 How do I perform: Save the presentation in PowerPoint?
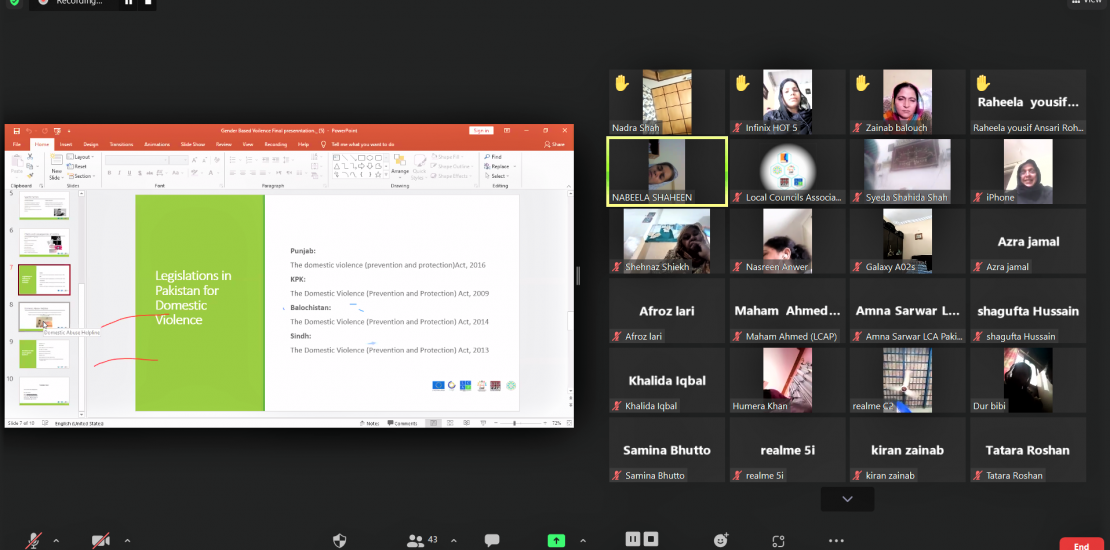click(17, 131)
